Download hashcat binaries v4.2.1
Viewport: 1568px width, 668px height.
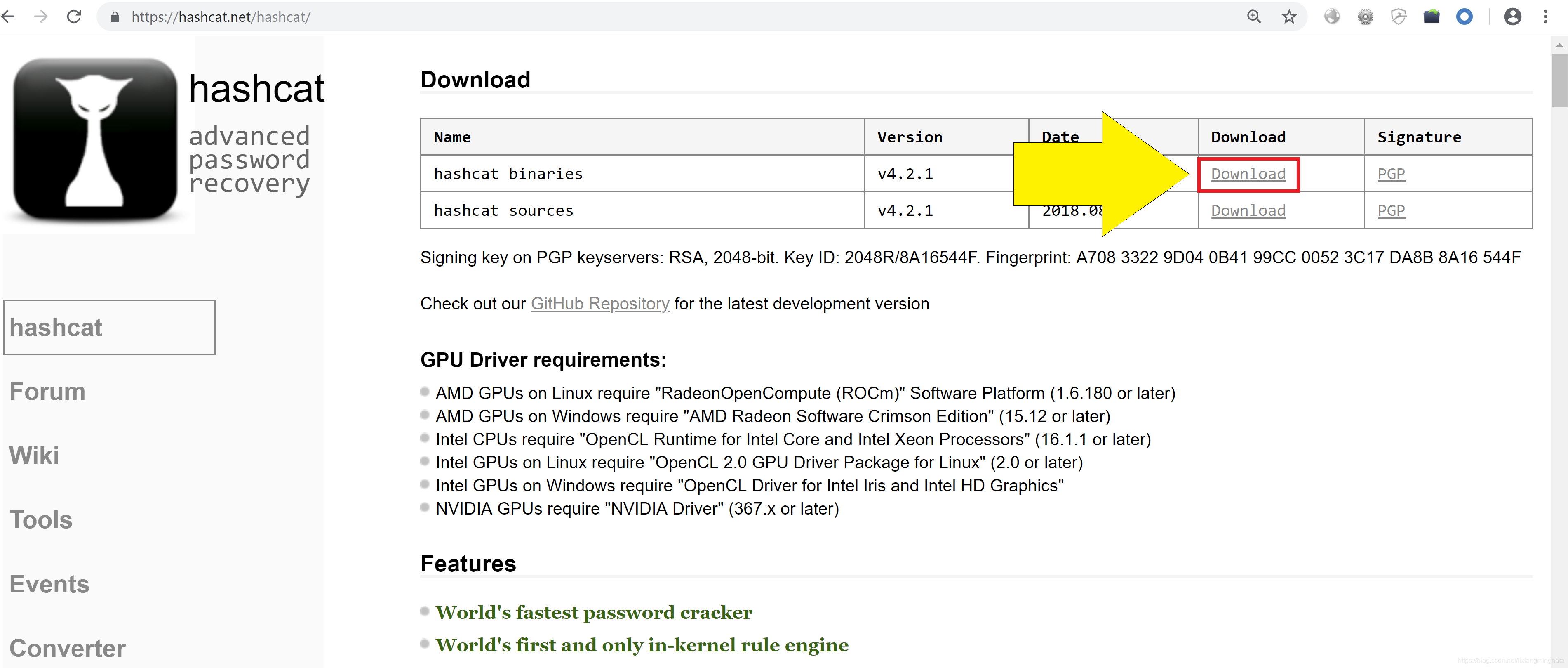tap(1248, 174)
